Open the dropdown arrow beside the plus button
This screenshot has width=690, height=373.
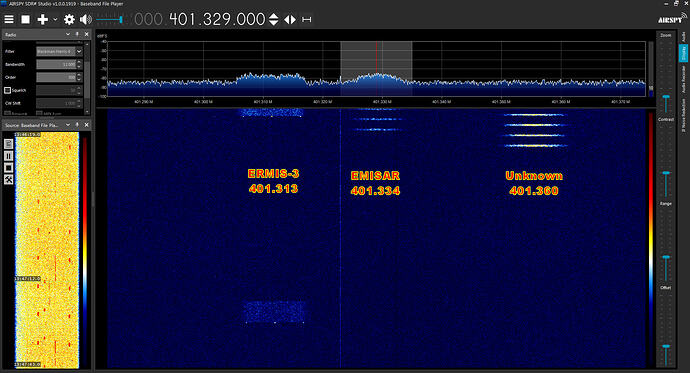[55, 19]
